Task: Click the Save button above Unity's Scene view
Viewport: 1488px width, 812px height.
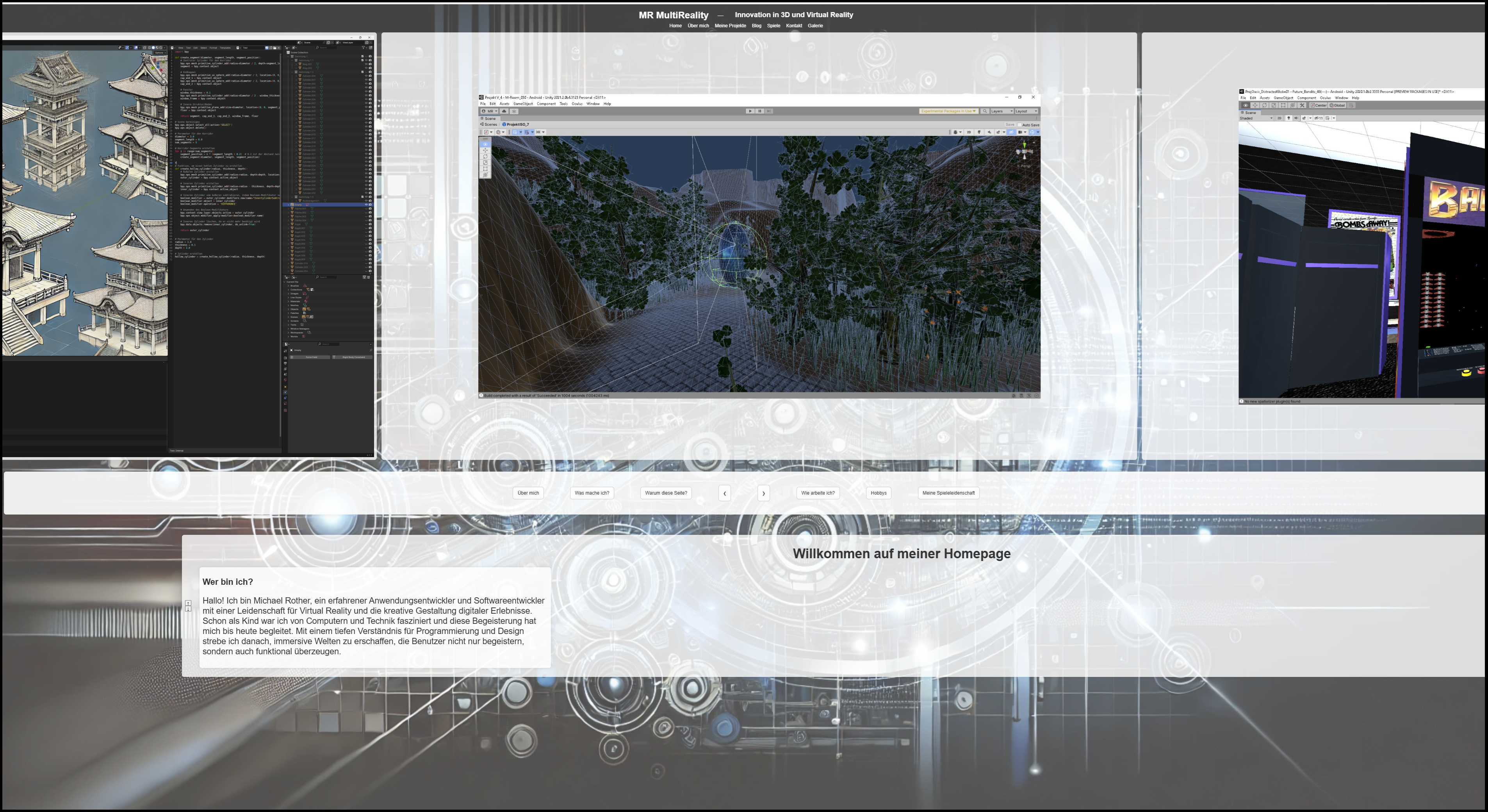Action: point(1010,125)
